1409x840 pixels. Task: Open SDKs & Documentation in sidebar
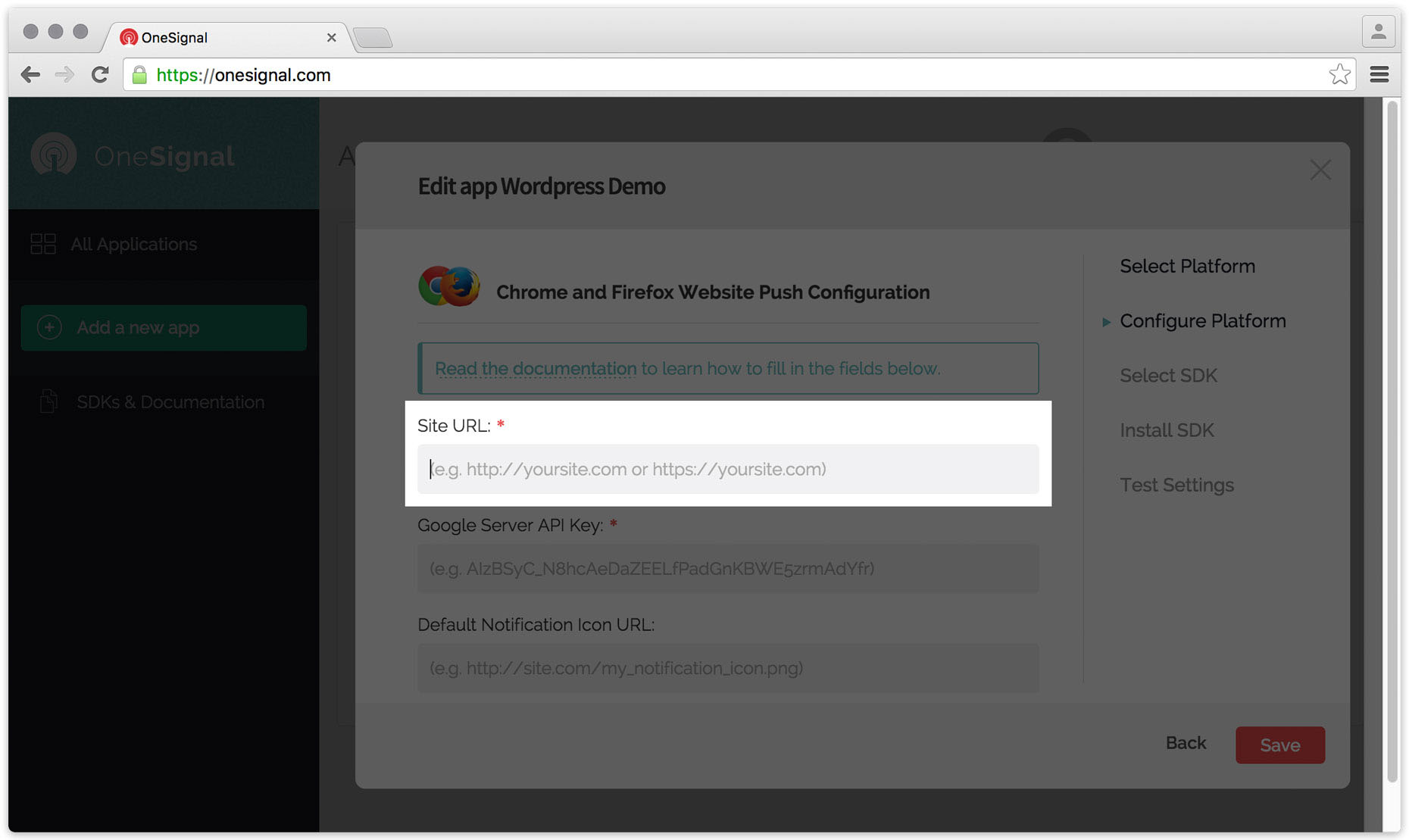[x=170, y=401]
